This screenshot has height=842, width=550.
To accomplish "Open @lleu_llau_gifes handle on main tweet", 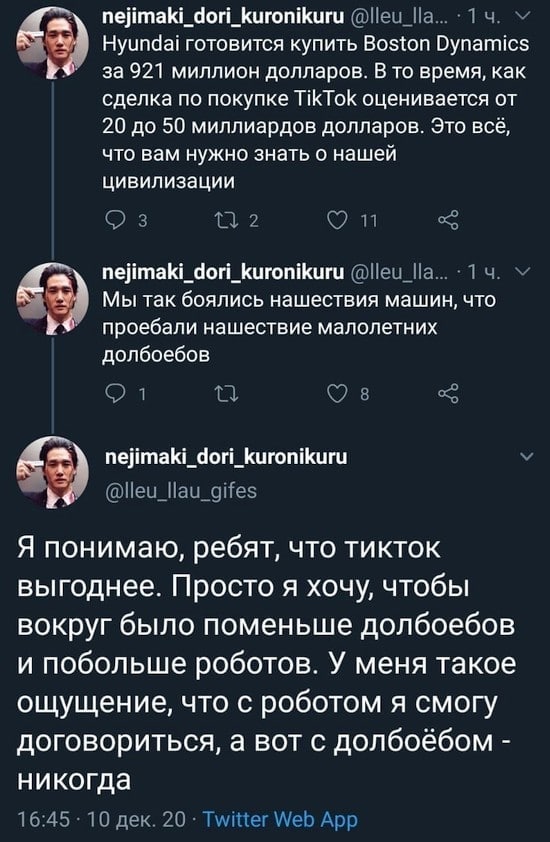I will [x=182, y=491].
